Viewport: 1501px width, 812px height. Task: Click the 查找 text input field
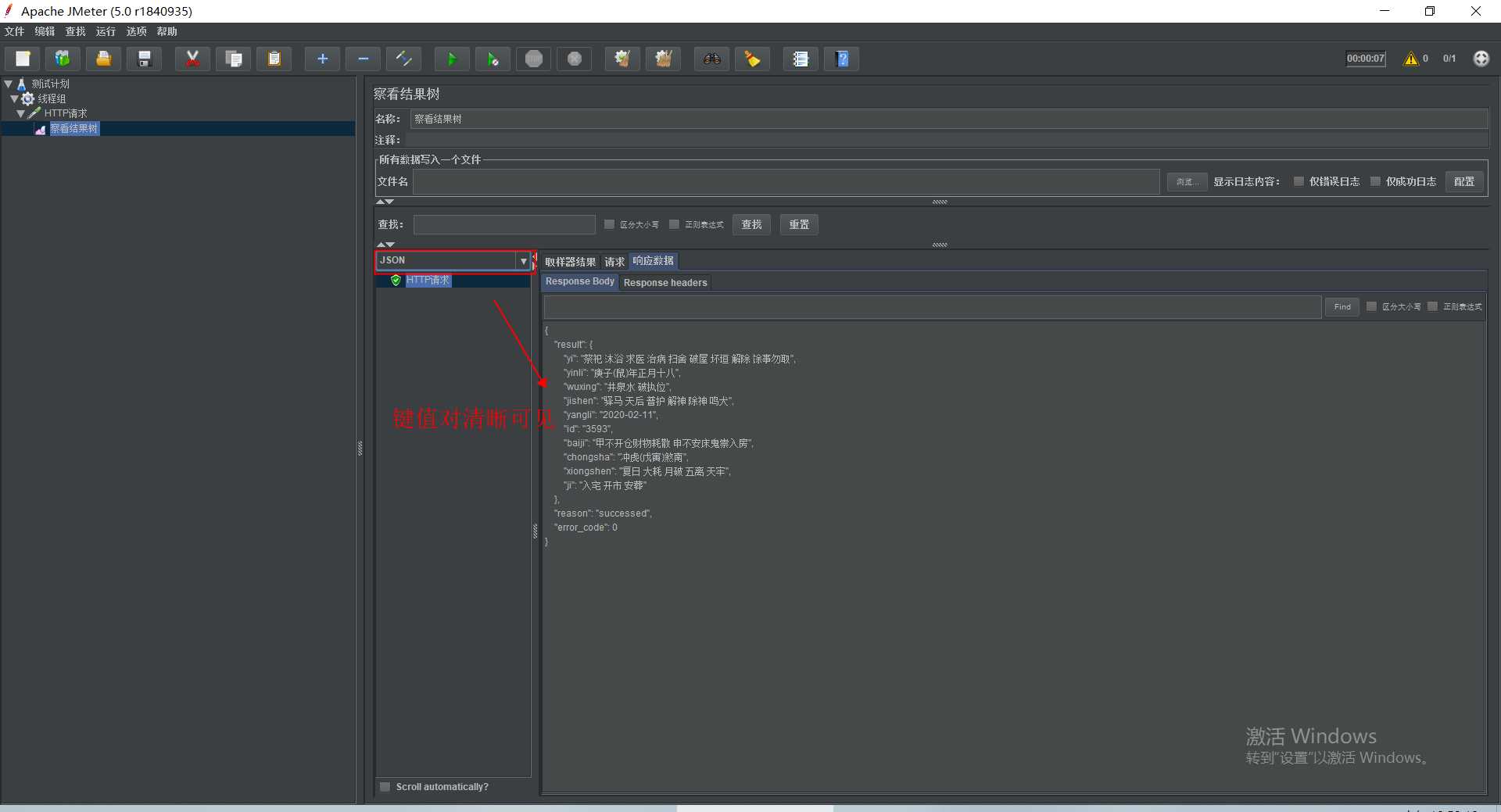(504, 224)
